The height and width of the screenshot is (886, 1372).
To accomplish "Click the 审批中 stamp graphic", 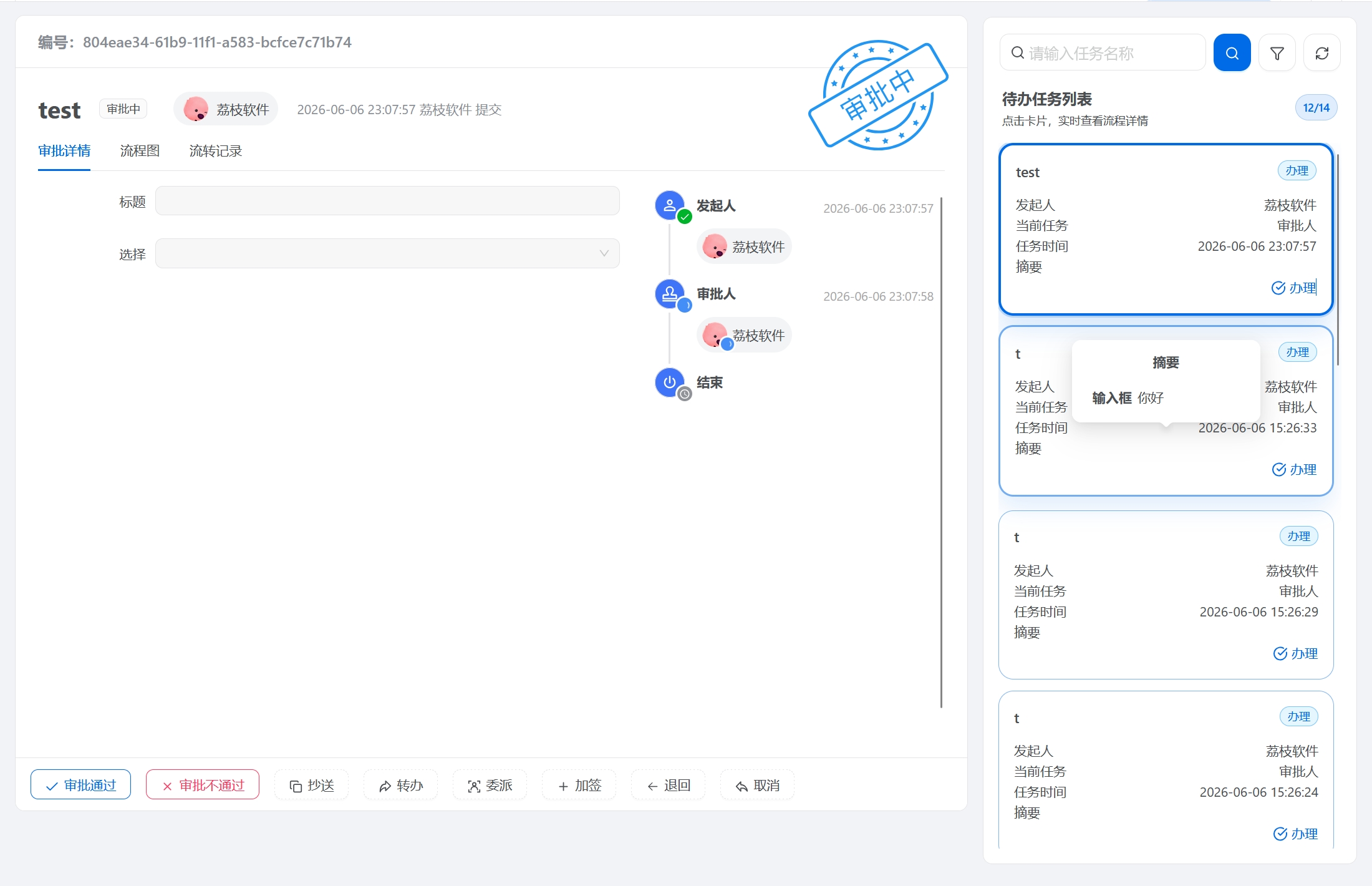I will coord(878,95).
